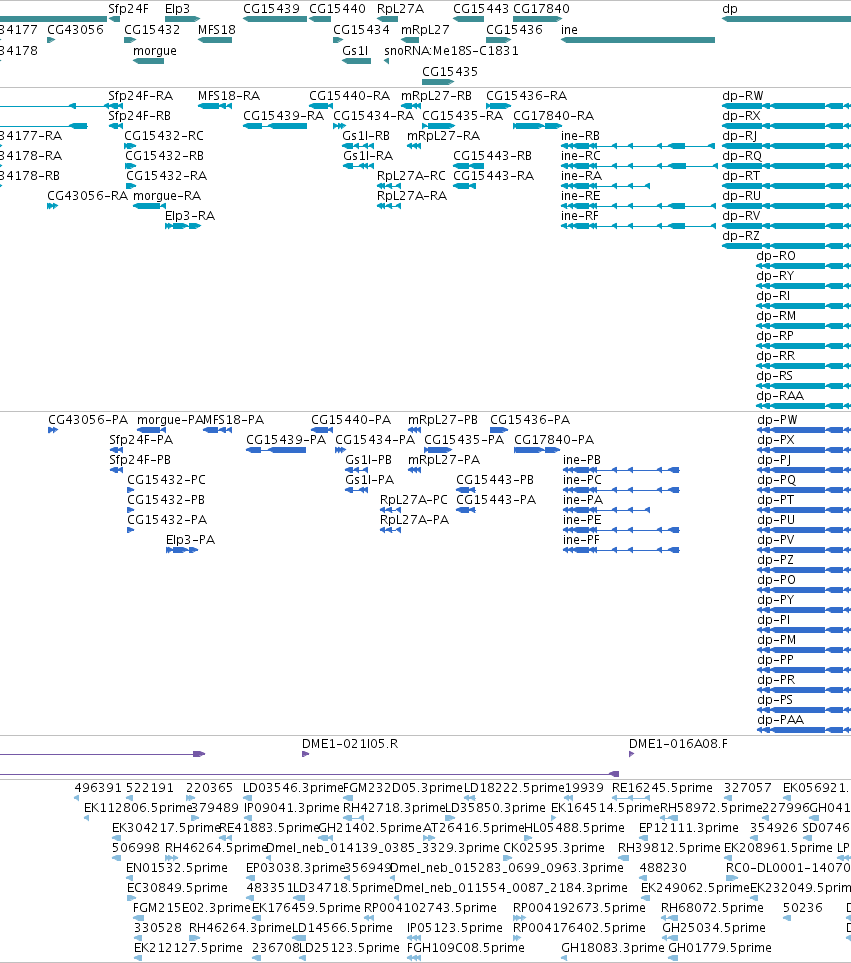Select the CG15440-RA transcript
This screenshot has width=851, height=963.
point(321,106)
